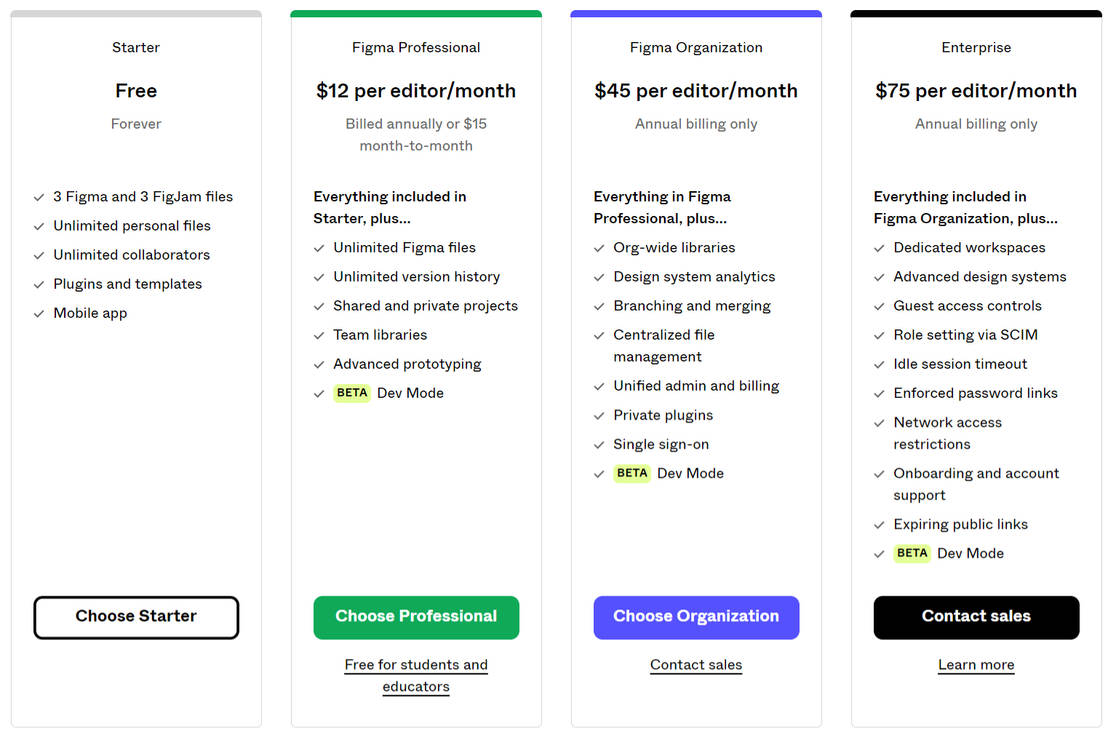Screen dimensions: 1108x736
Task: Click the checkmark next to Plugins and templates
Action: pyautogui.click(x=39, y=284)
